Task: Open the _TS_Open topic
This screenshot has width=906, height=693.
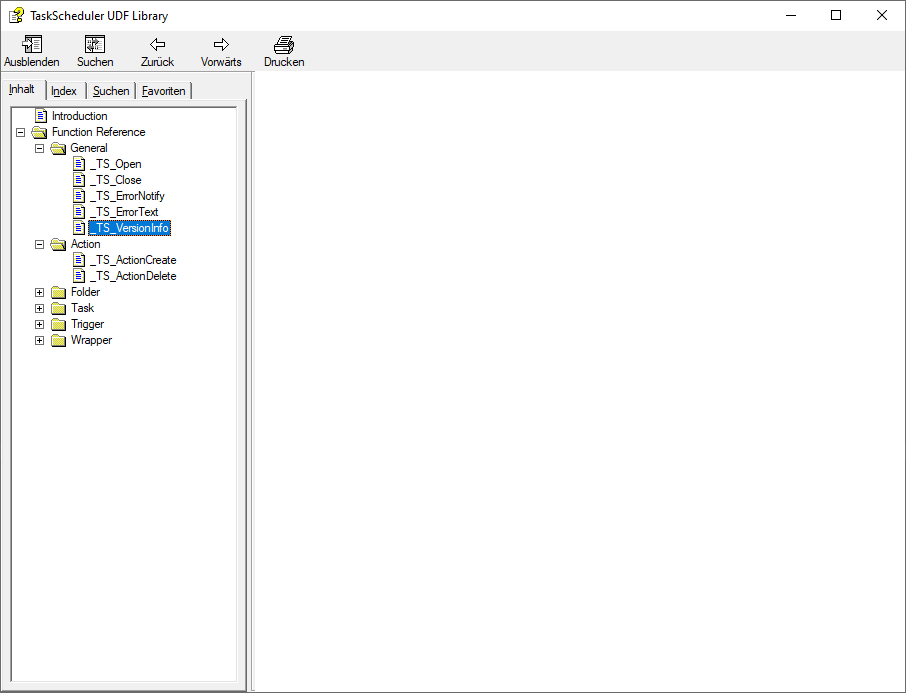Action: click(115, 164)
